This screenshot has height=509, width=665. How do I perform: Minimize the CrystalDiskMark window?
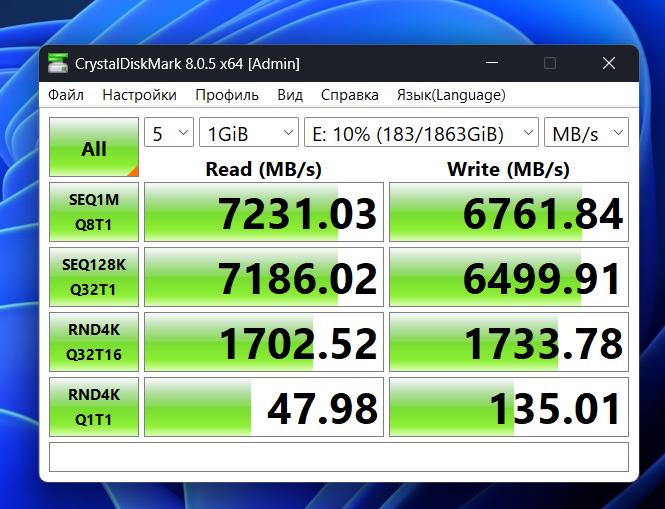tap(491, 63)
